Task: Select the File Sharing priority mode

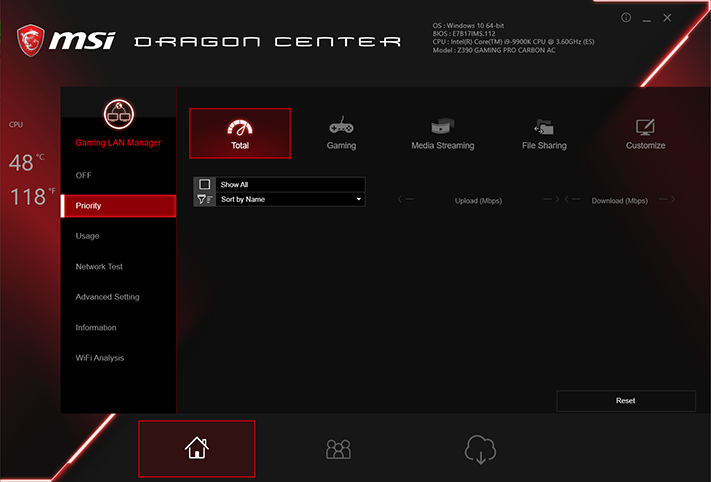Action: click(544, 133)
